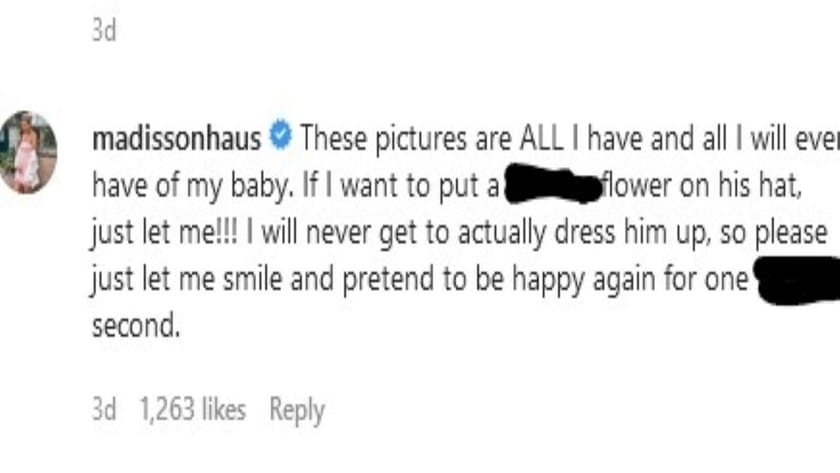This screenshot has height=473, width=840.
Task: Click the blue verified badge
Action: point(281,139)
